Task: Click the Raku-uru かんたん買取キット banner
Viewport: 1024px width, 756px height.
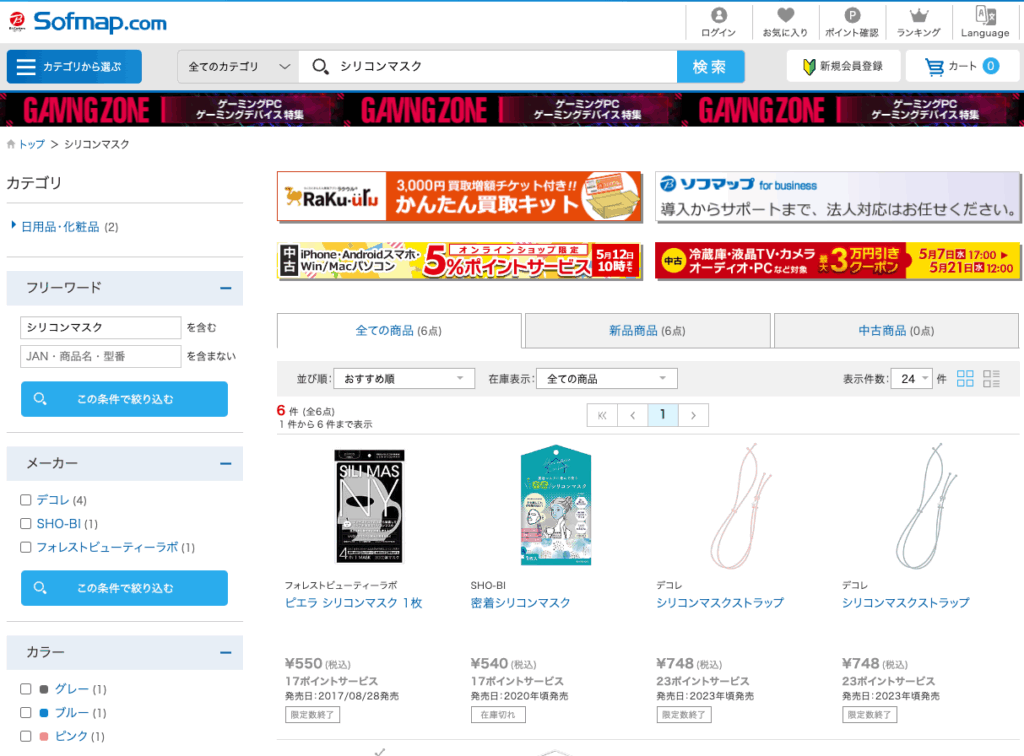Action: [x=459, y=197]
